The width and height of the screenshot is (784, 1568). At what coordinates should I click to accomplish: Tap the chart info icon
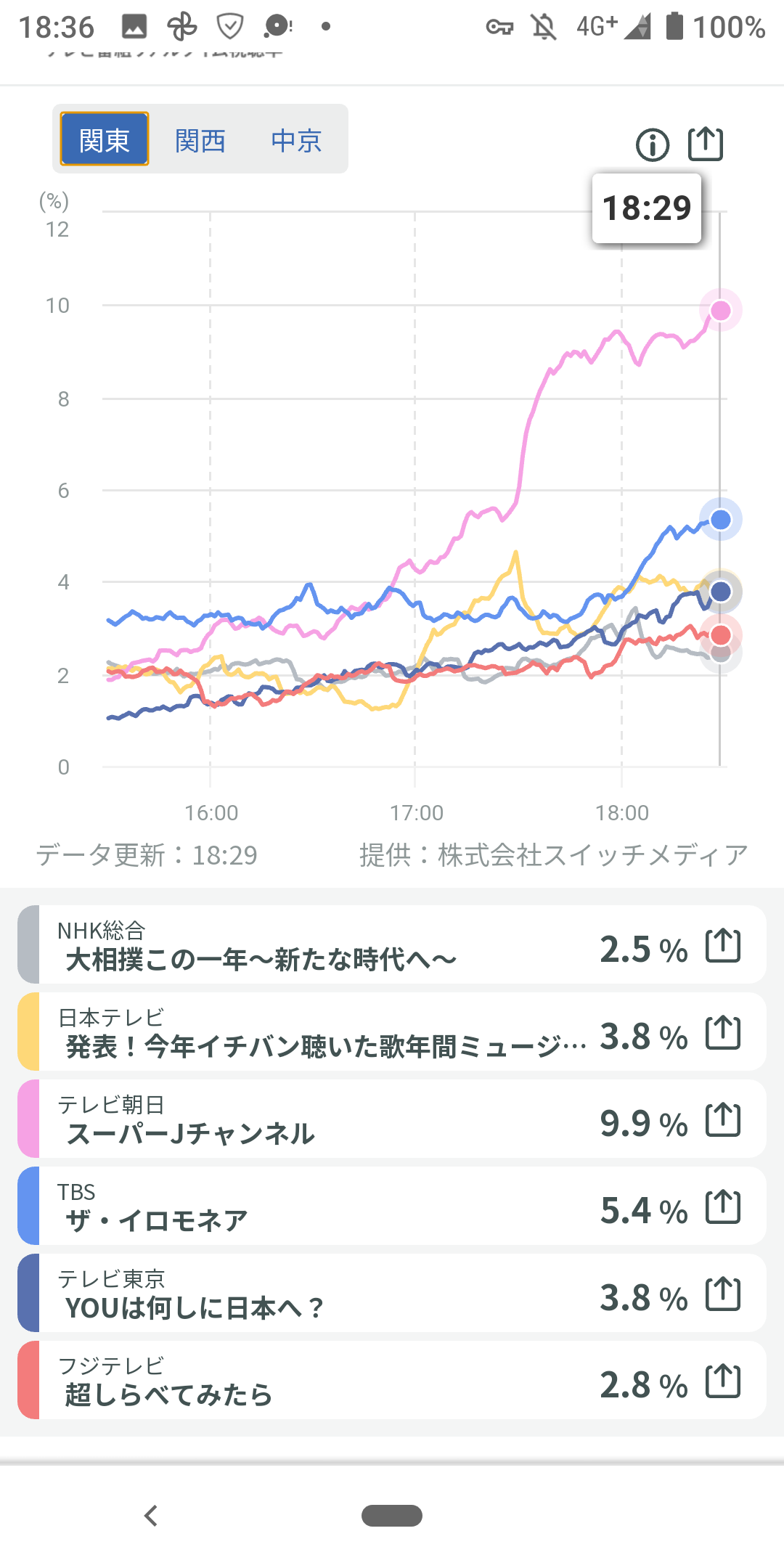(x=652, y=144)
